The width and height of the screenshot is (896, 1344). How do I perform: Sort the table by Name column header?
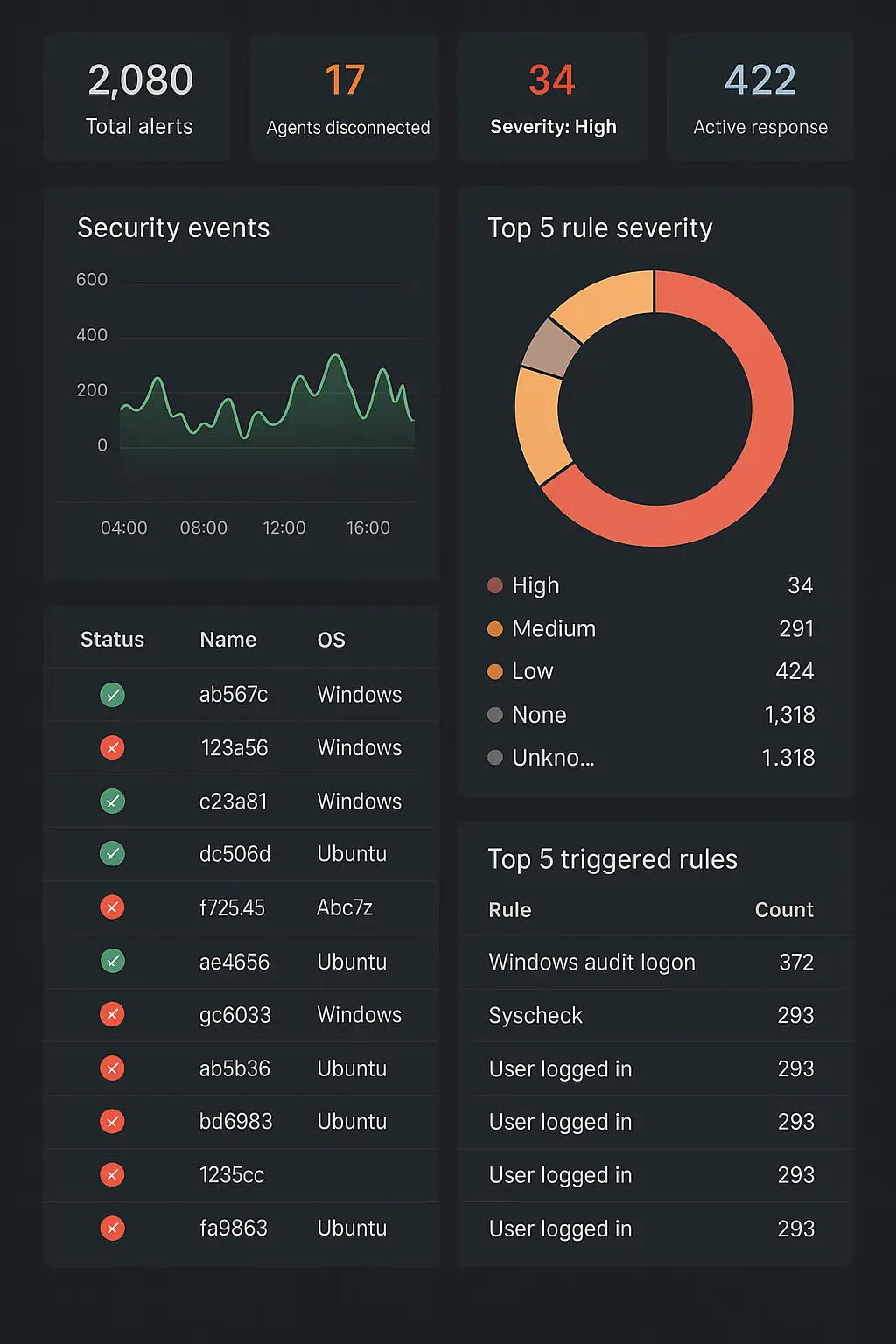(227, 640)
